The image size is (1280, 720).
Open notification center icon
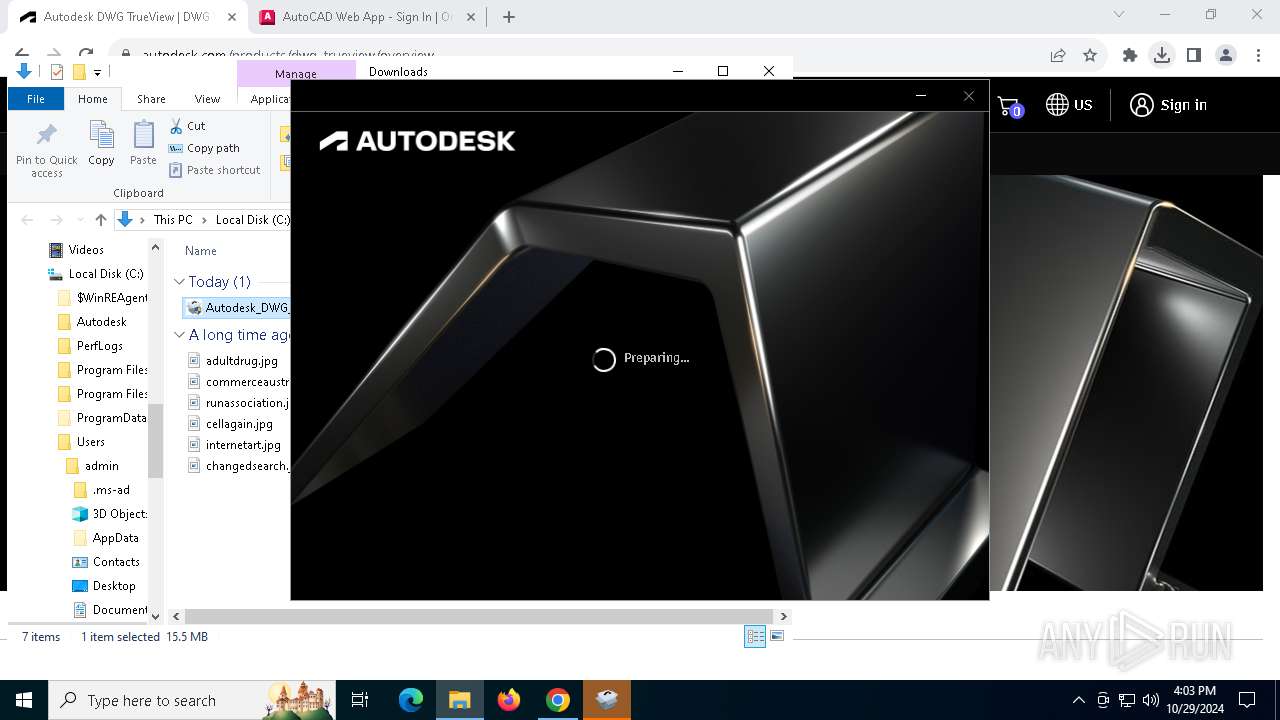(x=1247, y=700)
